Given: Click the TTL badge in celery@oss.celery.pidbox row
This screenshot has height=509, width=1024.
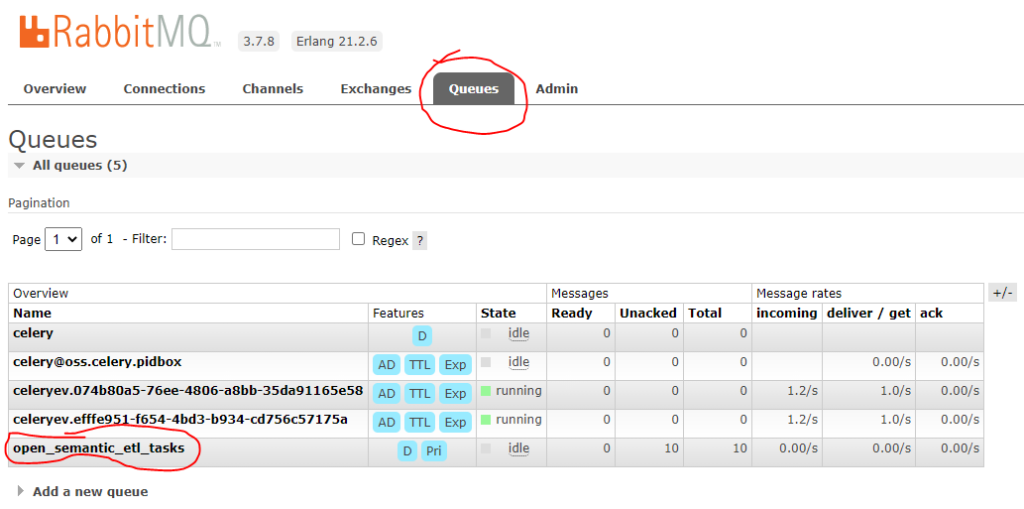Looking at the screenshot, I should (x=419, y=365).
